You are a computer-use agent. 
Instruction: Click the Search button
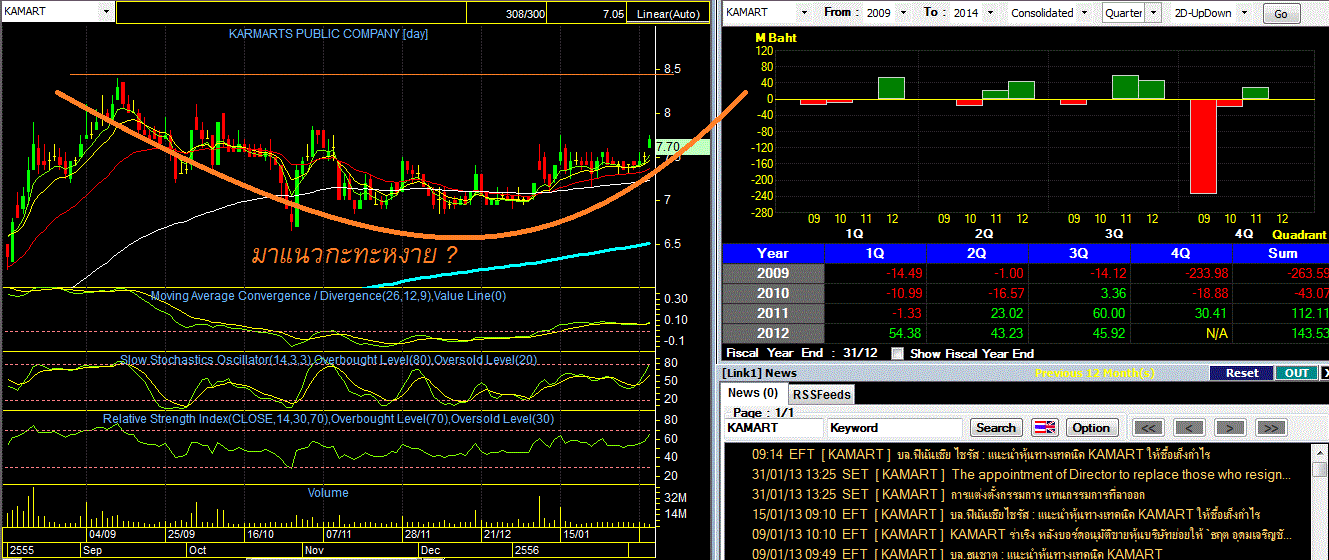(x=995, y=427)
